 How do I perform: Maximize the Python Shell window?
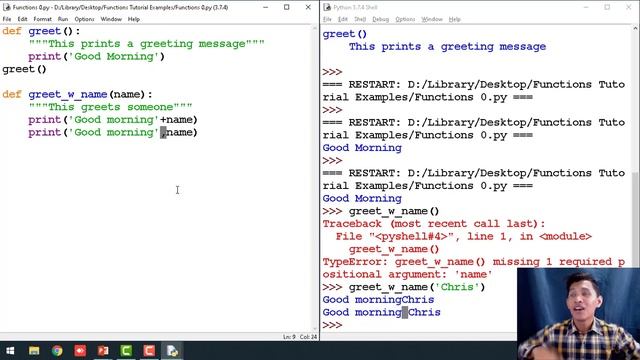coord(607,7)
